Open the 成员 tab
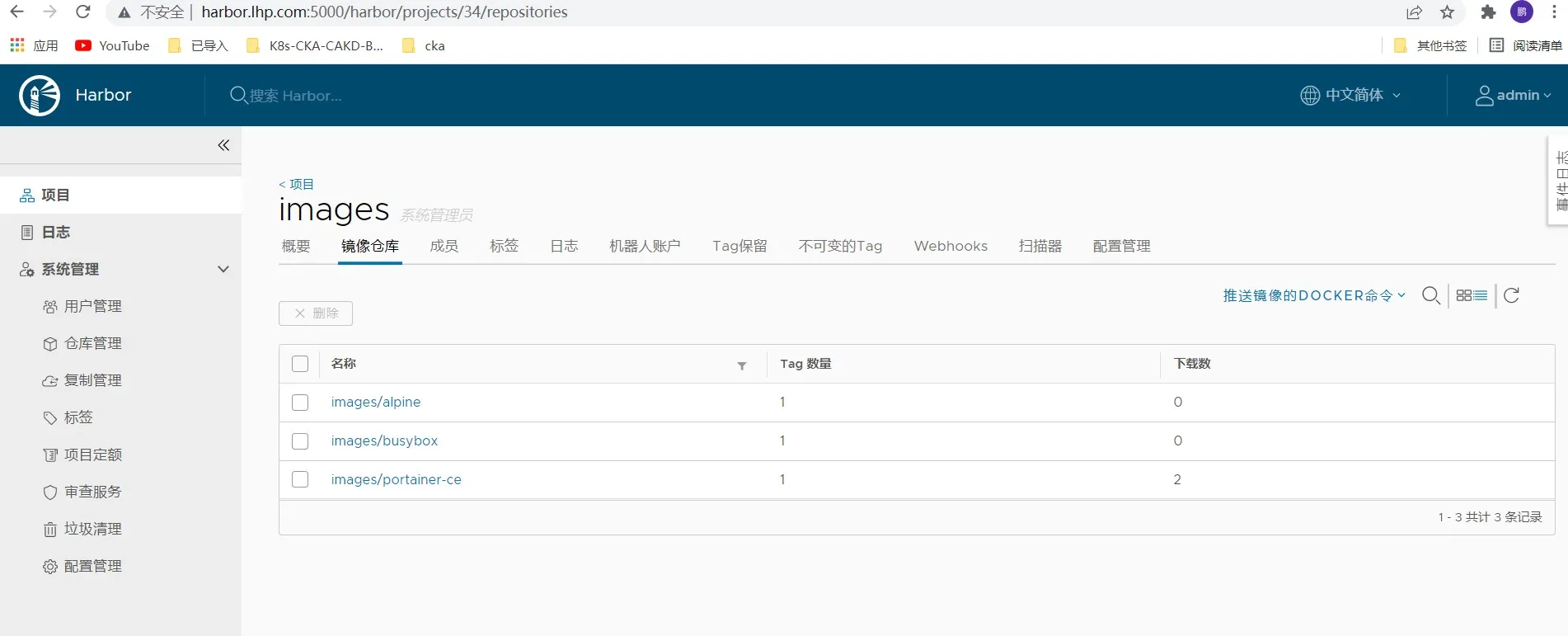This screenshot has height=636, width=1568. (444, 246)
